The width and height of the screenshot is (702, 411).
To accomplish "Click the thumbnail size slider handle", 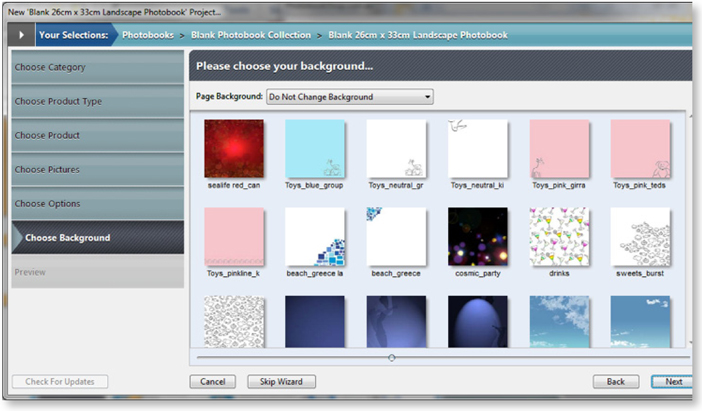I will pyautogui.click(x=391, y=357).
